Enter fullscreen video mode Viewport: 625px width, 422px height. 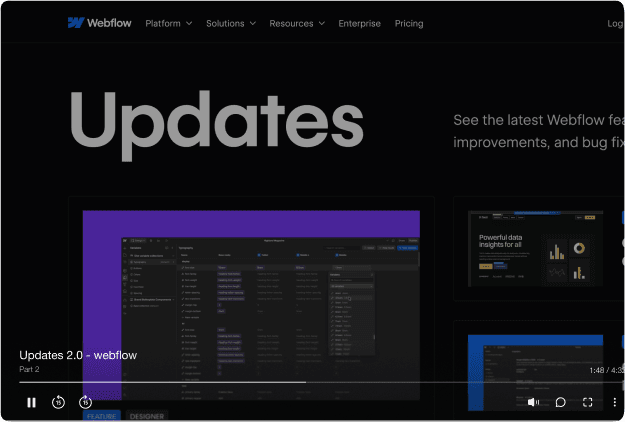pyautogui.click(x=588, y=402)
